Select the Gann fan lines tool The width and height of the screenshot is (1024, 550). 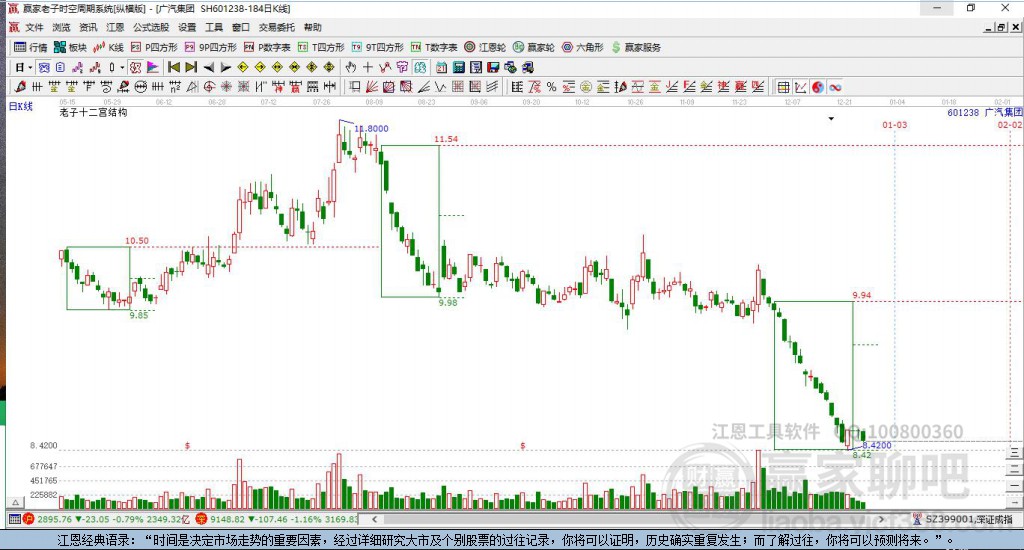coord(372,87)
